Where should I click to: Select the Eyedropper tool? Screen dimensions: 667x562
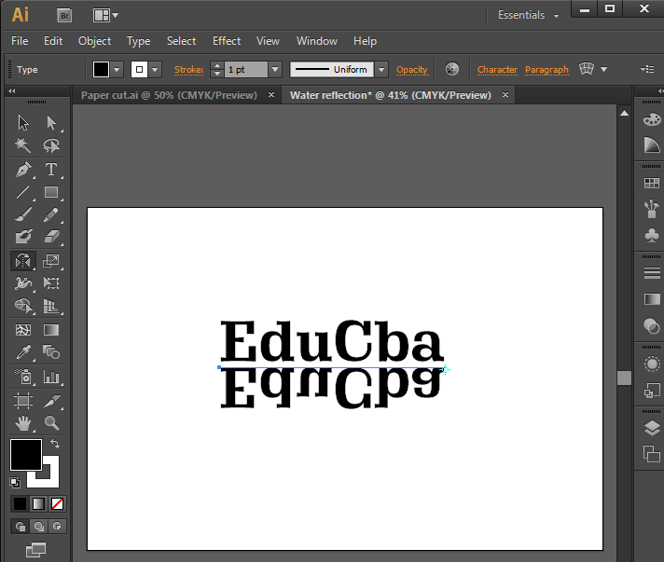point(23,352)
